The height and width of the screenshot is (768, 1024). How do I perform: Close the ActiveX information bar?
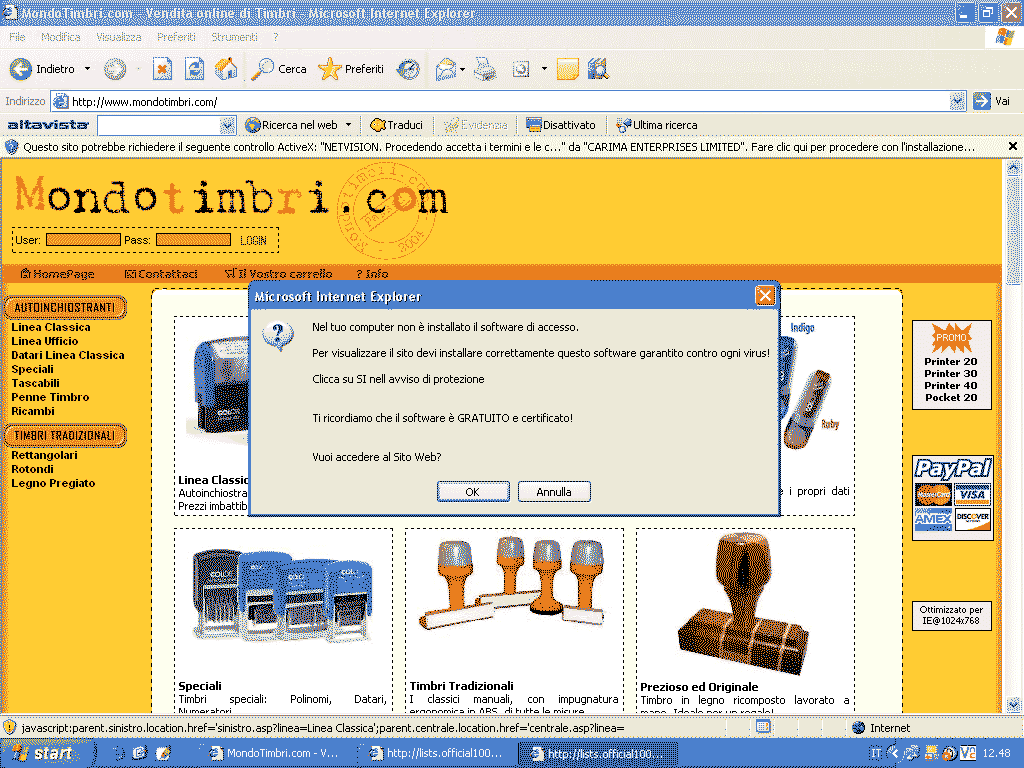pyautogui.click(x=1013, y=146)
